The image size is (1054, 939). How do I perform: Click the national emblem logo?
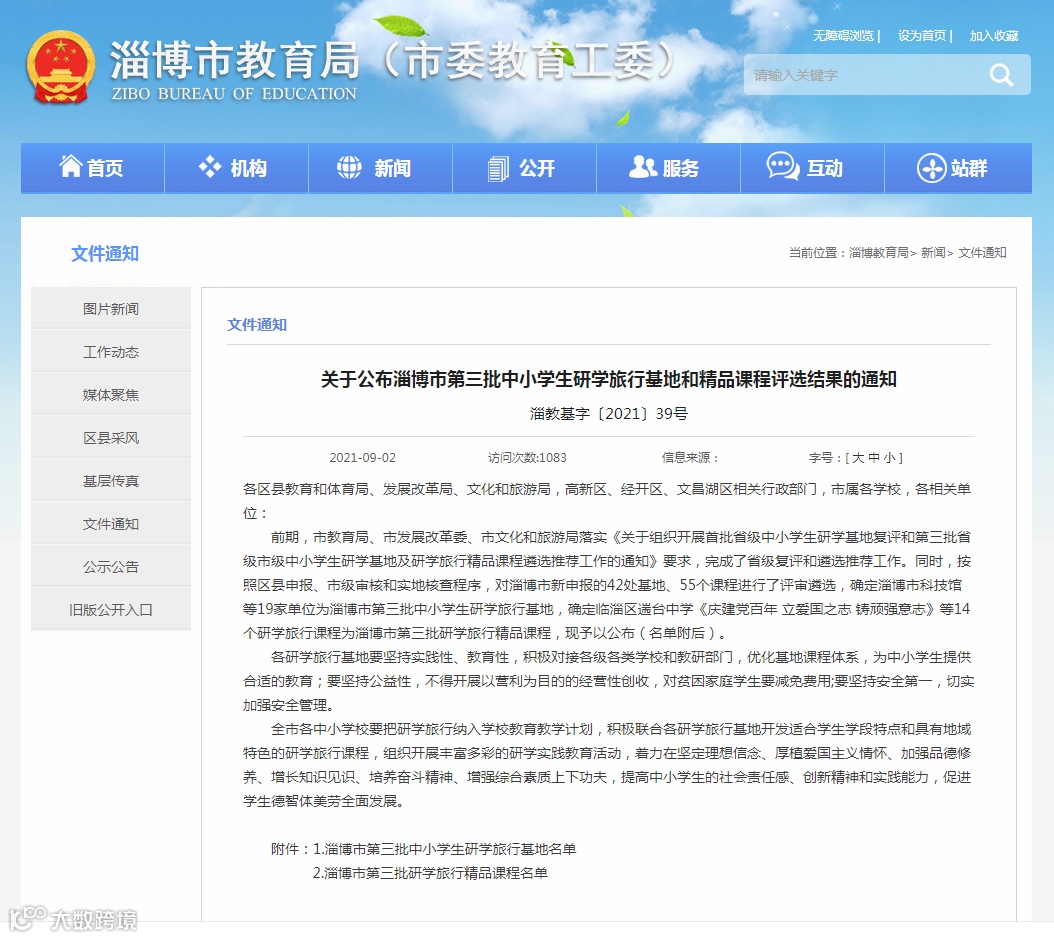click(x=60, y=67)
